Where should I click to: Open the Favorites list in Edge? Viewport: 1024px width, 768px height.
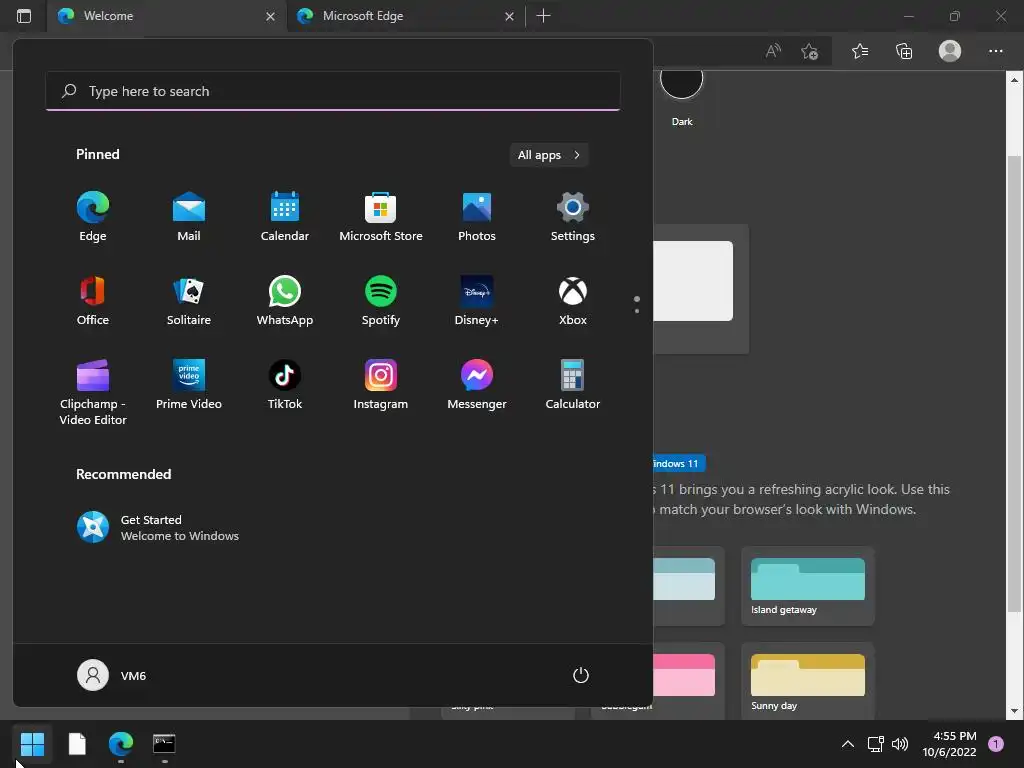(x=860, y=51)
